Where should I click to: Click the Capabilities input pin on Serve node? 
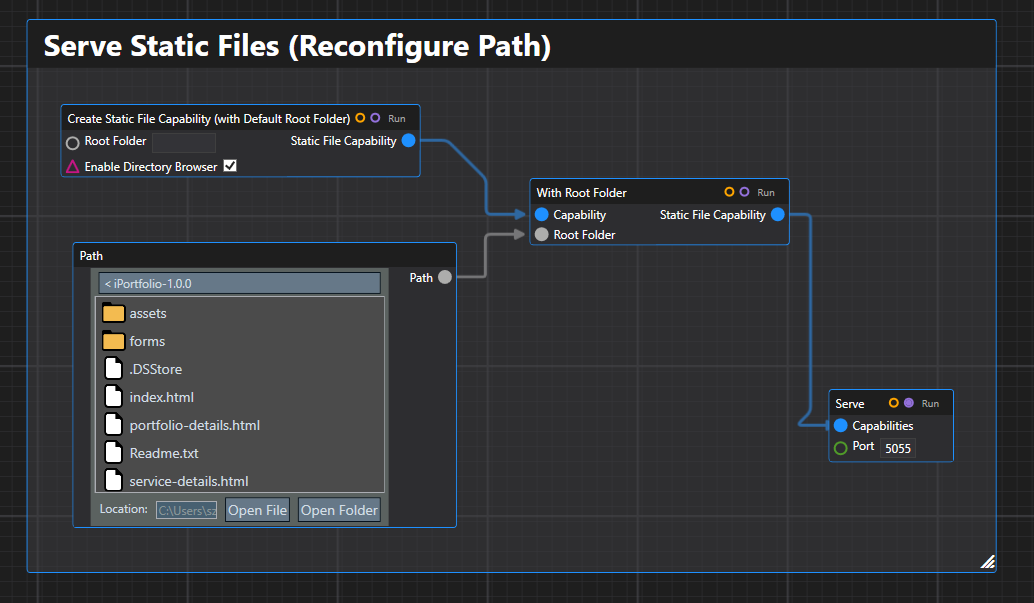click(841, 426)
